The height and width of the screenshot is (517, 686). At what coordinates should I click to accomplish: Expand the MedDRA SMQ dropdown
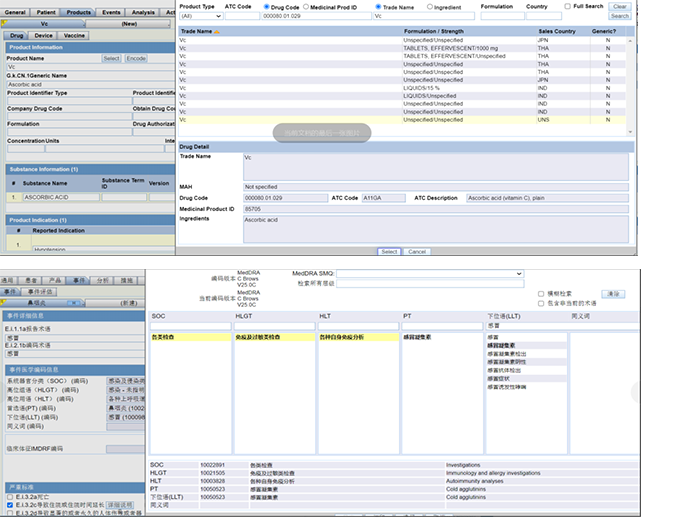[430, 273]
